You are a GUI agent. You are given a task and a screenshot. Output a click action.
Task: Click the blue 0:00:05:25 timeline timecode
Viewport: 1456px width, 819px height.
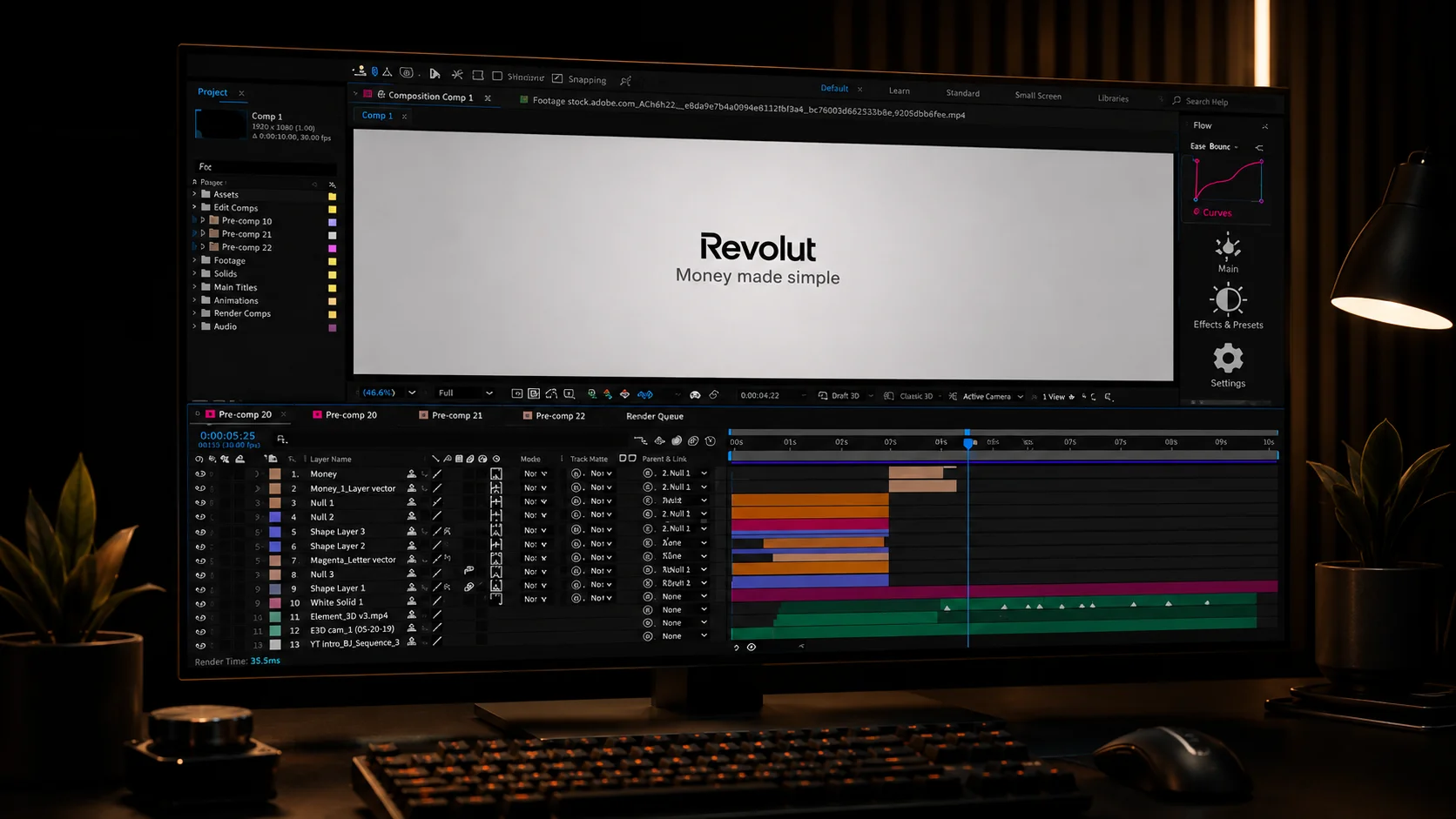point(227,435)
